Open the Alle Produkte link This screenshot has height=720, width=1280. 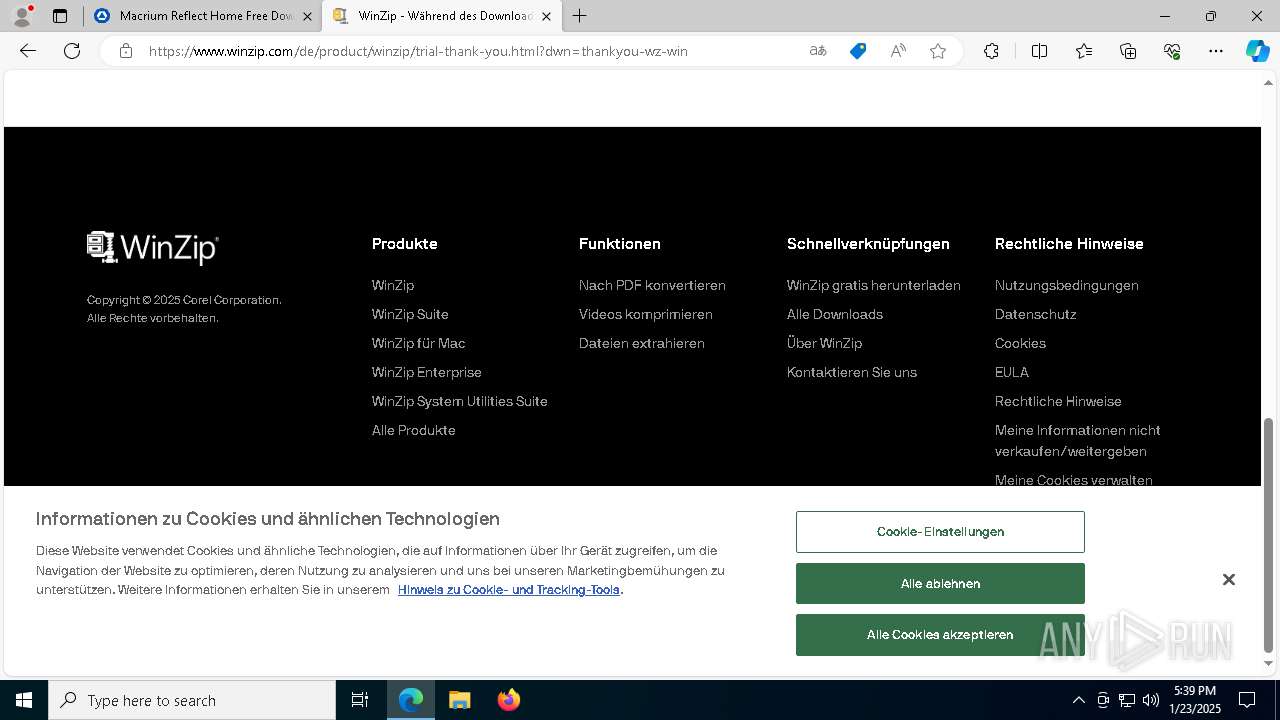click(x=413, y=430)
